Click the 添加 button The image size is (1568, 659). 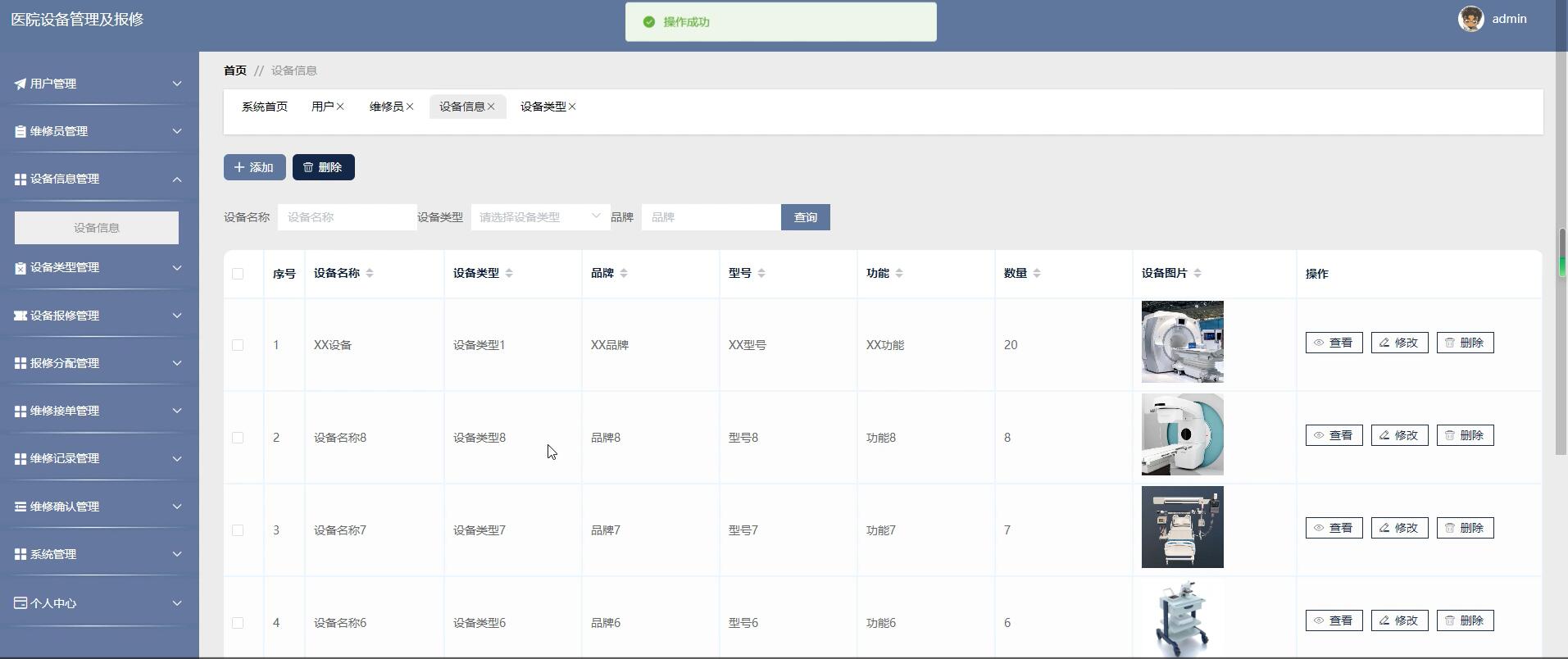tap(255, 167)
